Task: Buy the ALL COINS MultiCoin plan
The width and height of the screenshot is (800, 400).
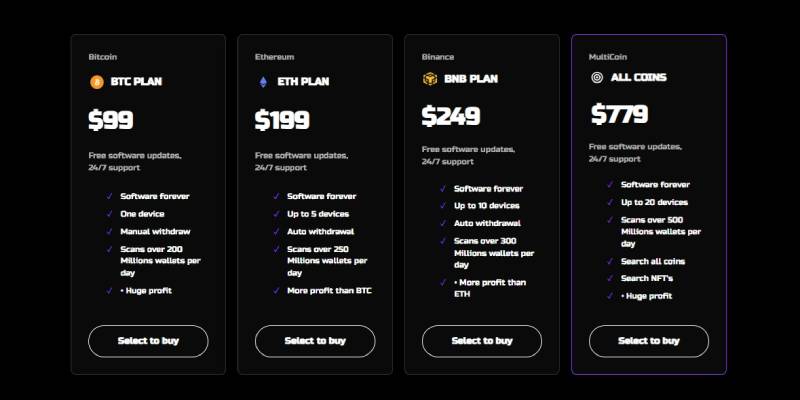Action: click(648, 341)
